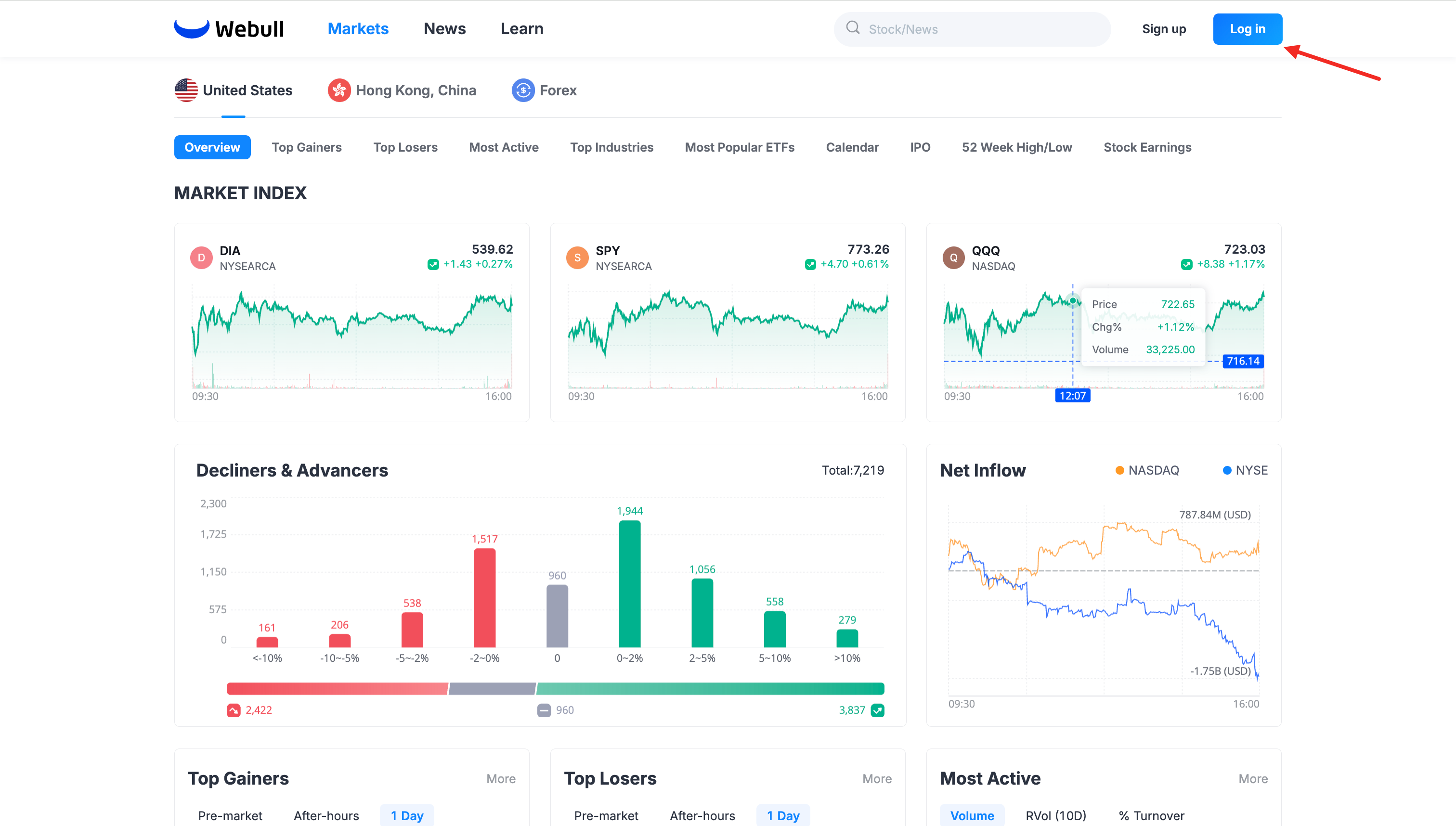
Task: Click the search magnifier icon
Action: [x=852, y=28]
